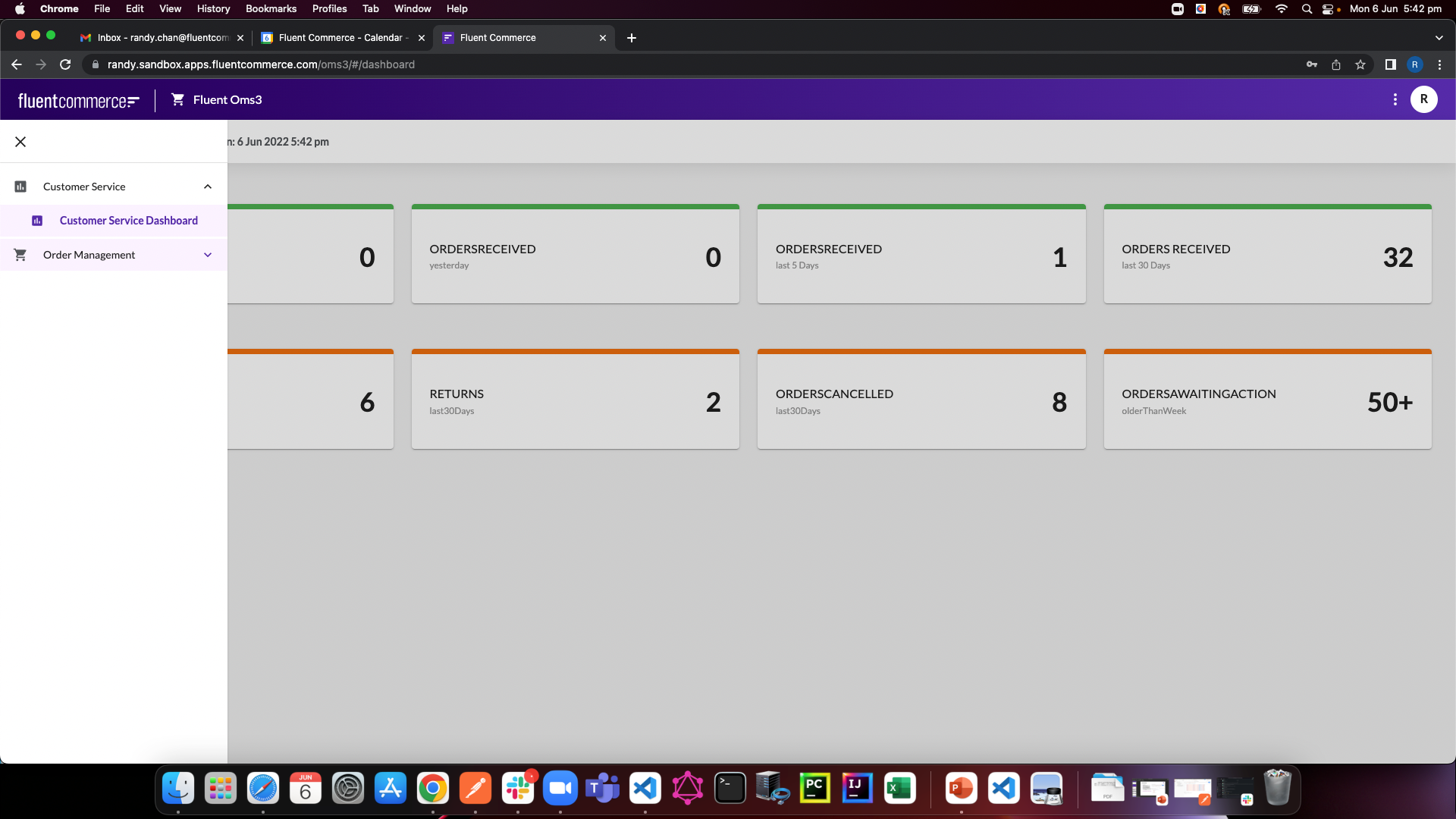Click the chevron next to Order Management

[x=208, y=254]
